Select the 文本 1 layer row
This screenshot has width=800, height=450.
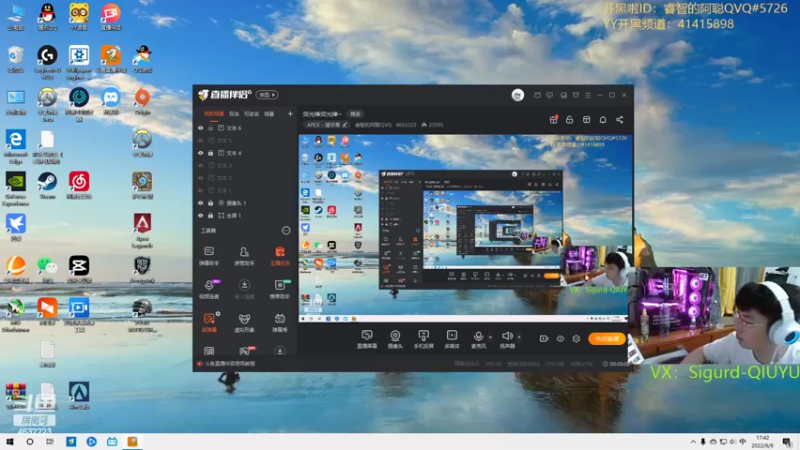click(x=244, y=190)
